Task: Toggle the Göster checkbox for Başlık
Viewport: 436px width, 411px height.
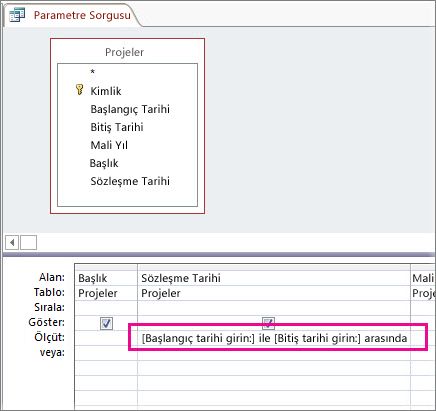Action: 106,323
